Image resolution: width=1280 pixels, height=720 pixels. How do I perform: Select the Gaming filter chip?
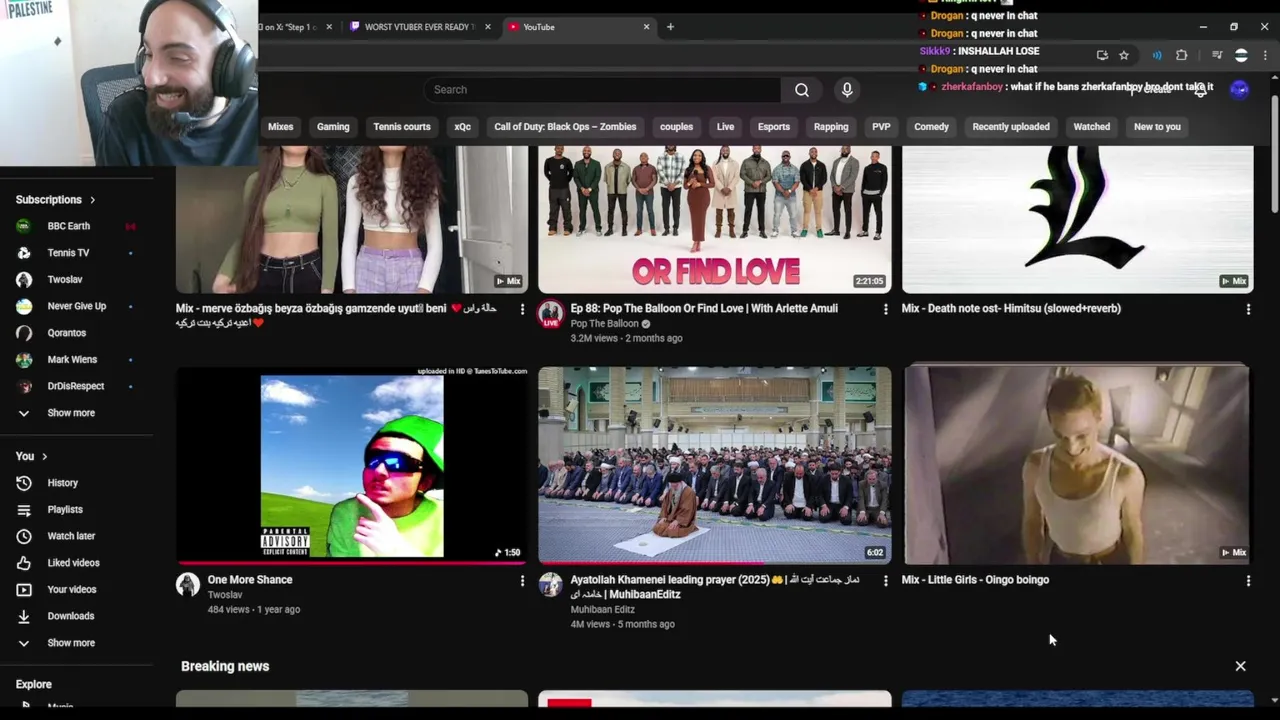tap(333, 127)
